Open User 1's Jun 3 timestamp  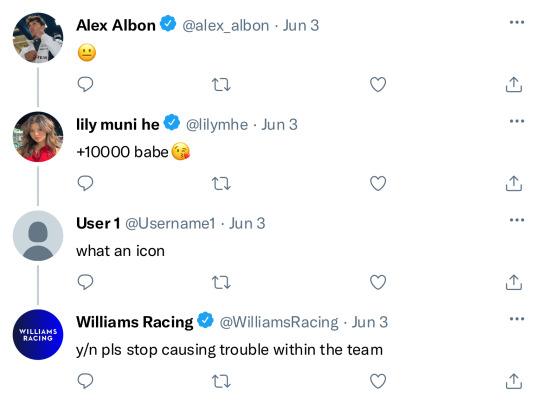247,224
